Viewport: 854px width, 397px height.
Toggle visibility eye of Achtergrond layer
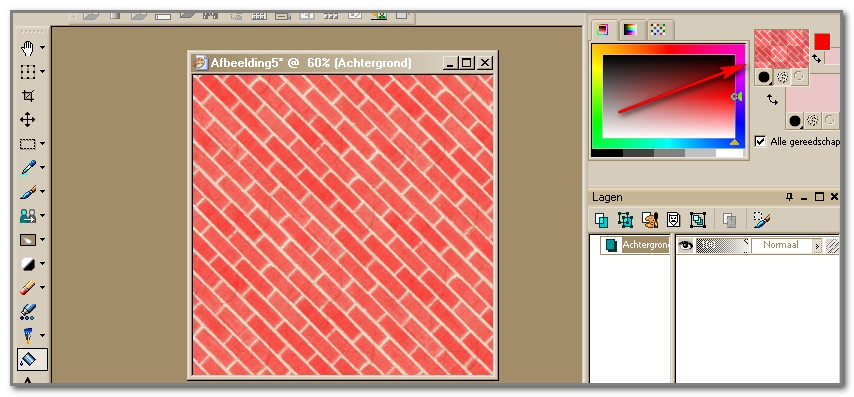tap(685, 246)
